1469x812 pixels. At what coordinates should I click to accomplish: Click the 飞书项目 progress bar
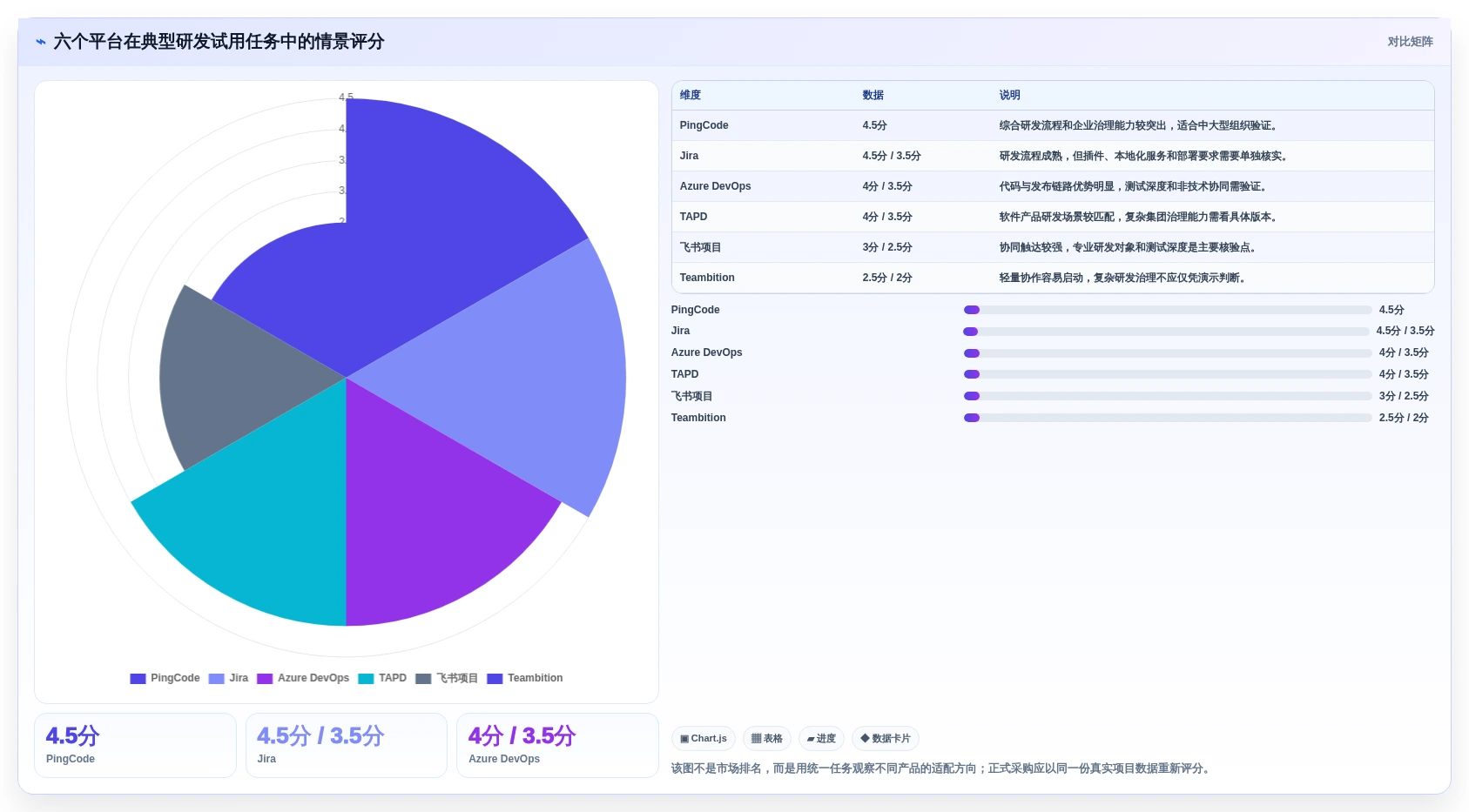(1168, 396)
